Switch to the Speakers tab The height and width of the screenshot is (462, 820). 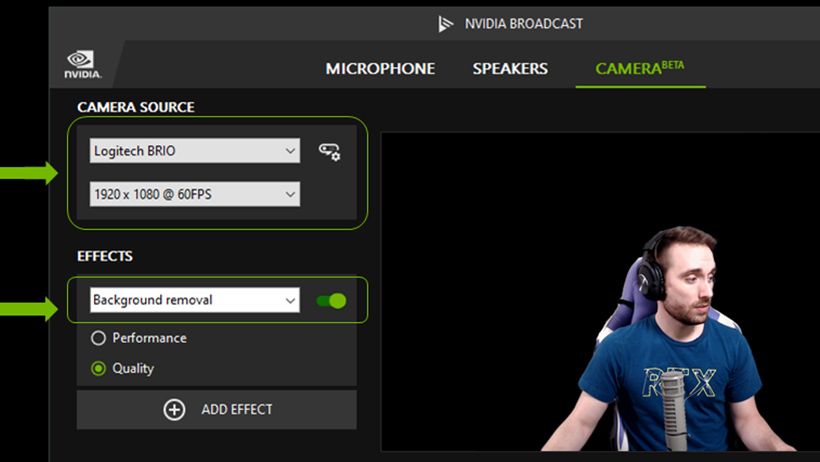point(510,69)
